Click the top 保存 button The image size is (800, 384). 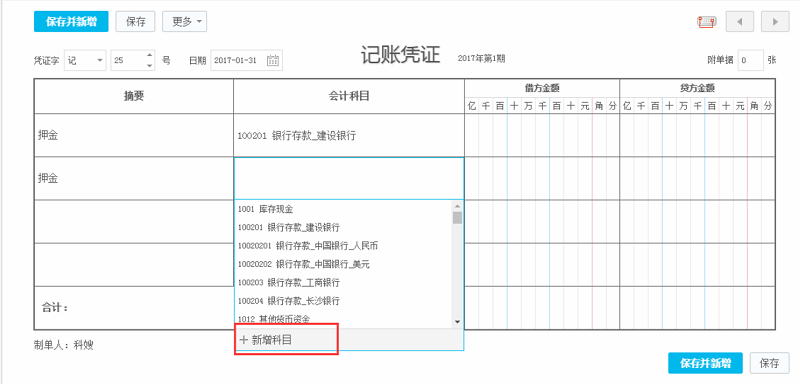click(135, 22)
